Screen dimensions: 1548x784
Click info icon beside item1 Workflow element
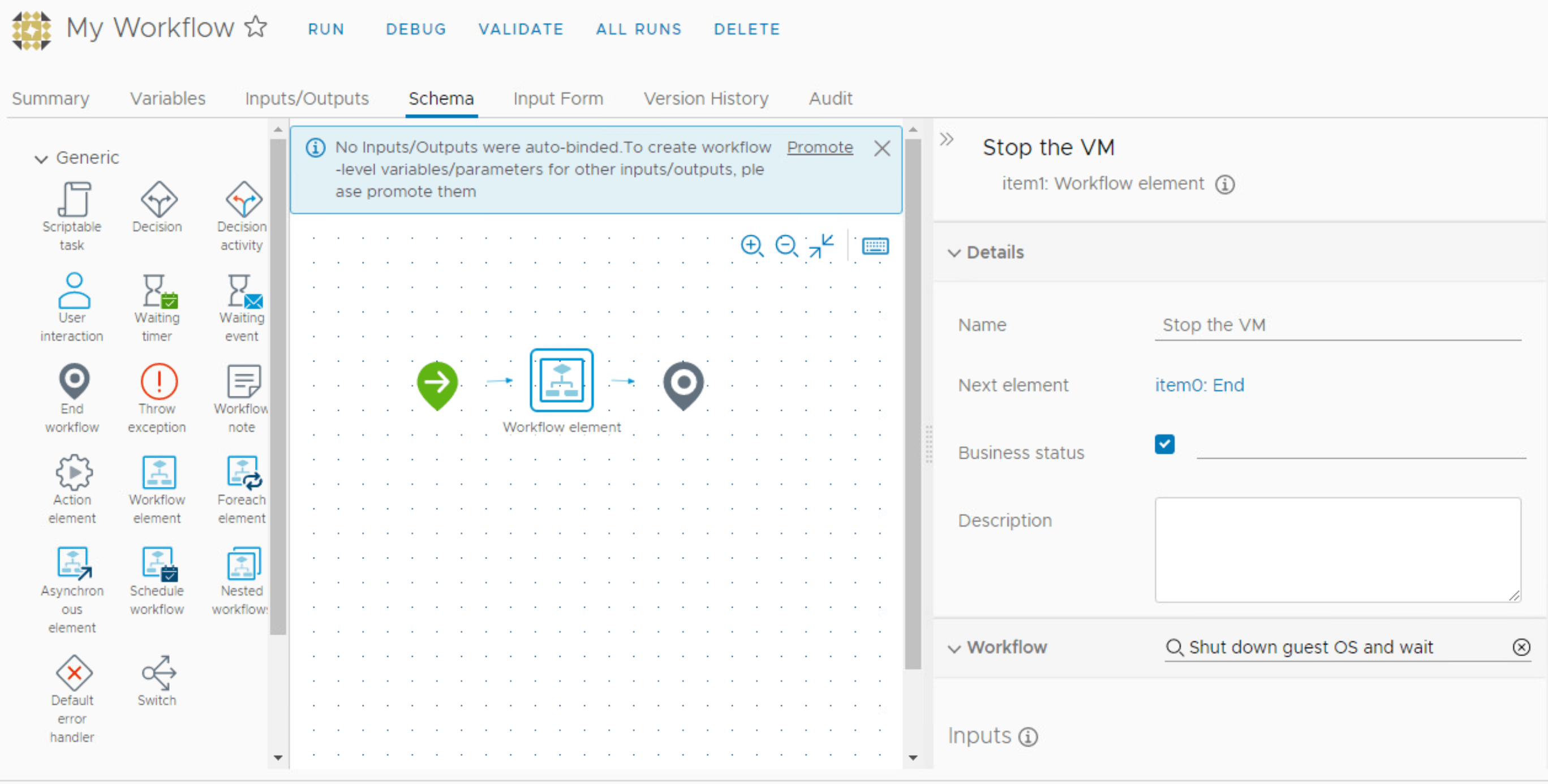1225,184
